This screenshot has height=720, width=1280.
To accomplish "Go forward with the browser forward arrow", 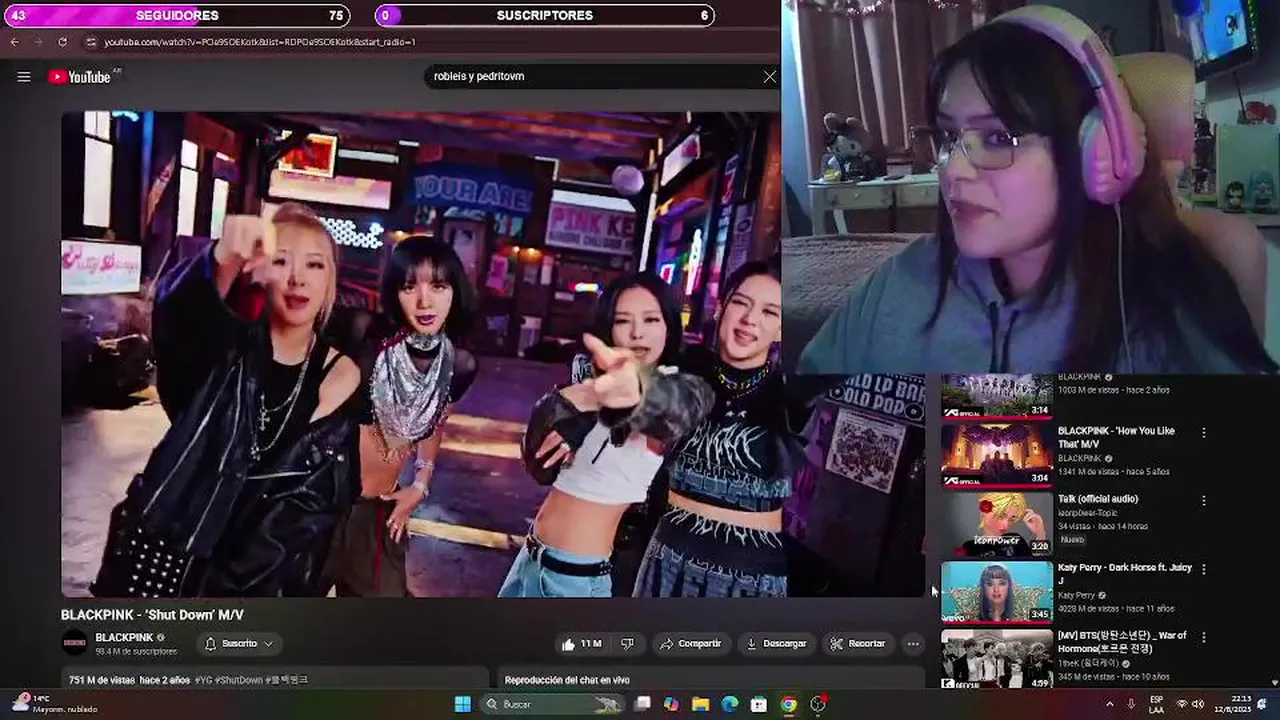I will click(x=38, y=42).
